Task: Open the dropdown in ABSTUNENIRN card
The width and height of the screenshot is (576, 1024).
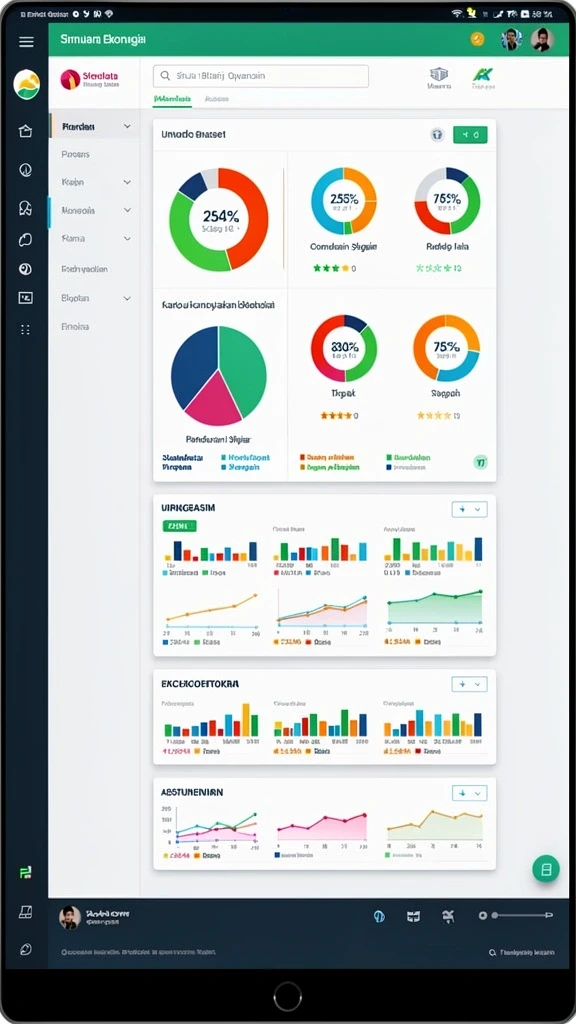Action: coord(470,793)
